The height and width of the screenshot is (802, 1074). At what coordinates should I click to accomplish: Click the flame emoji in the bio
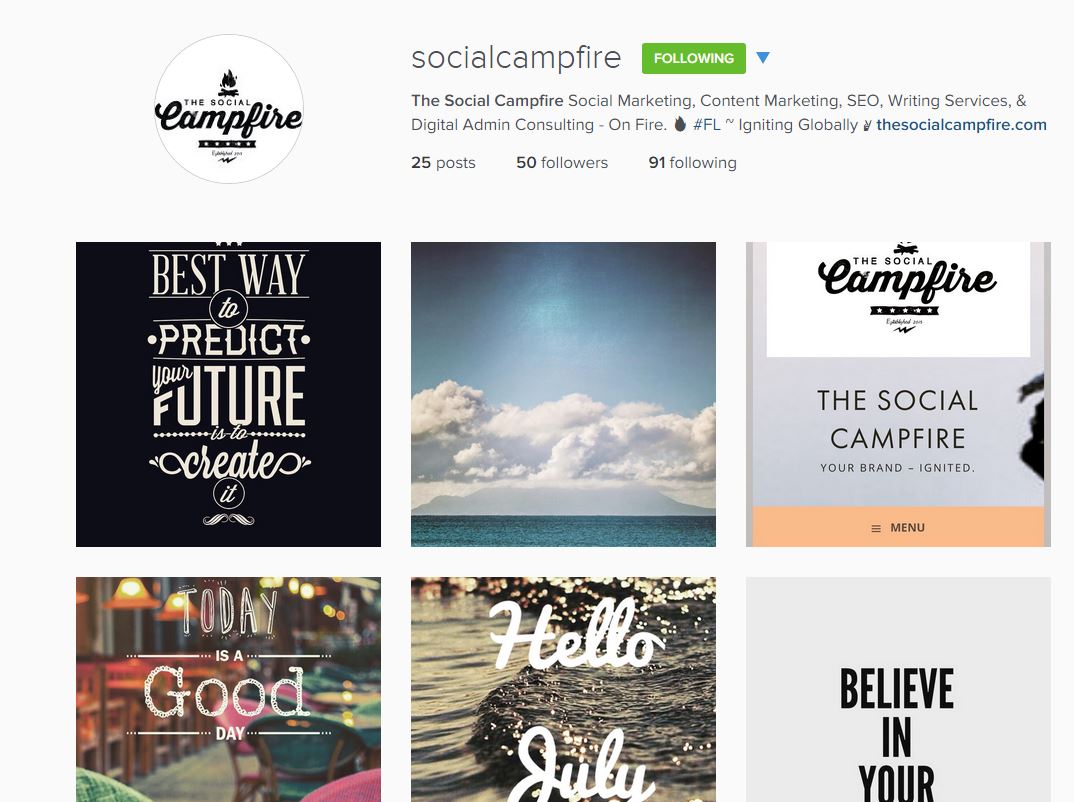(679, 124)
